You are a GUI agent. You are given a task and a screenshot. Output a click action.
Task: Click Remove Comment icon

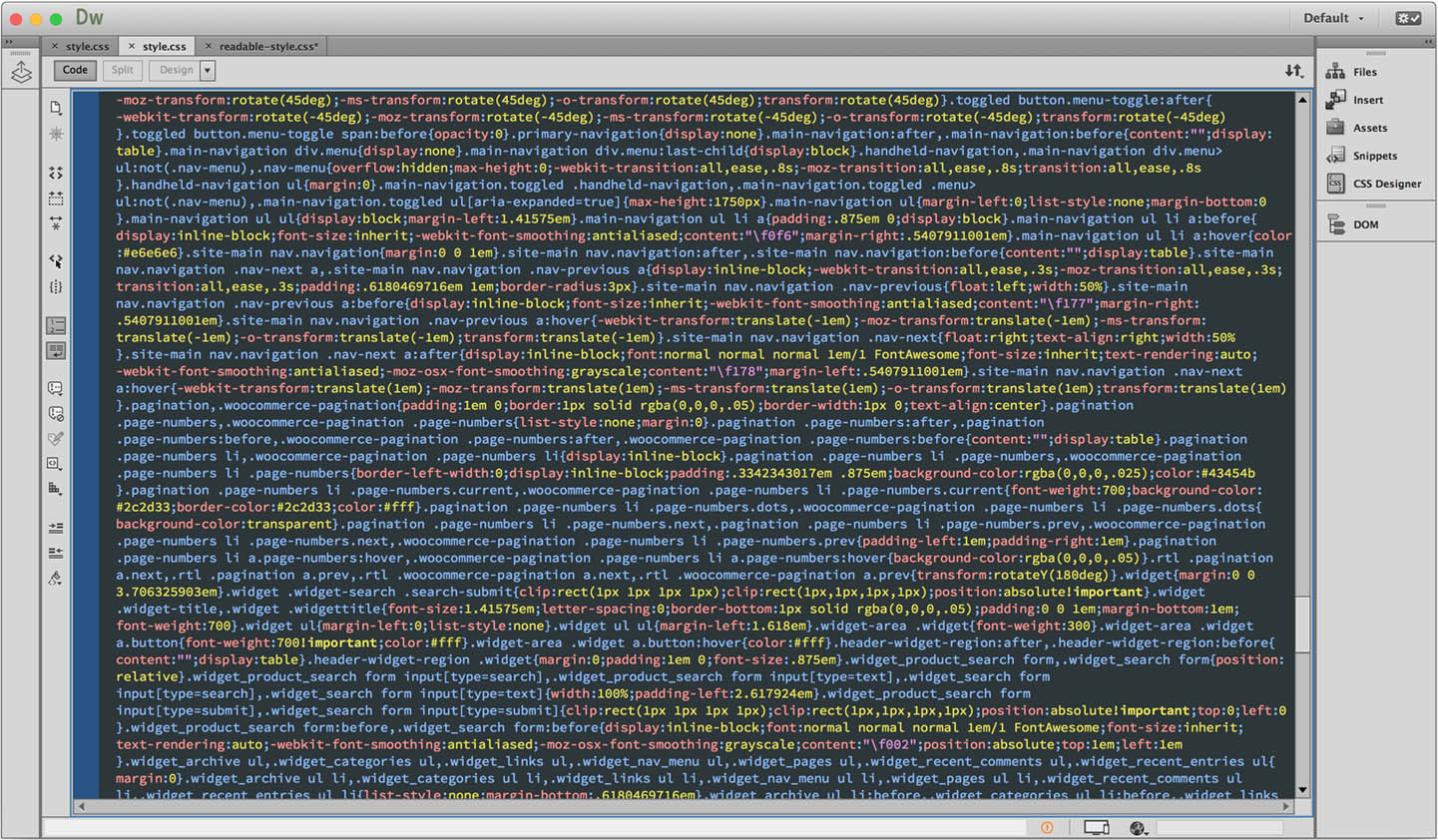(x=56, y=413)
